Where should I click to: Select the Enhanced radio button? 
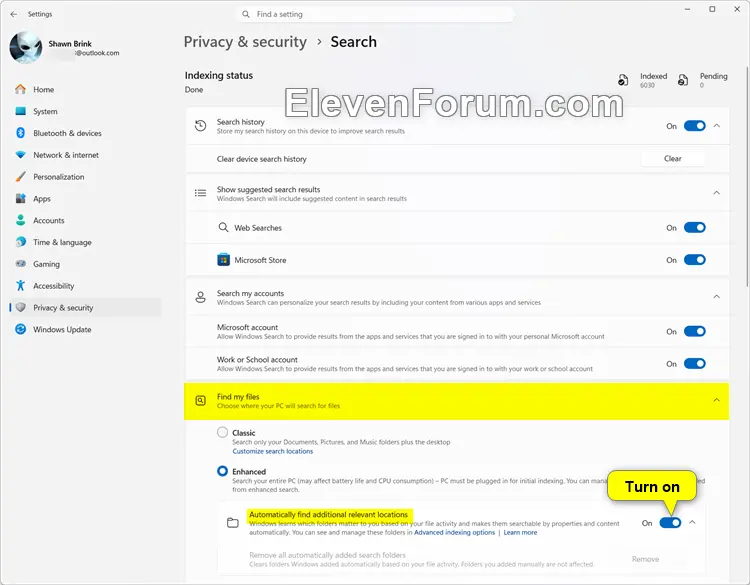point(222,471)
